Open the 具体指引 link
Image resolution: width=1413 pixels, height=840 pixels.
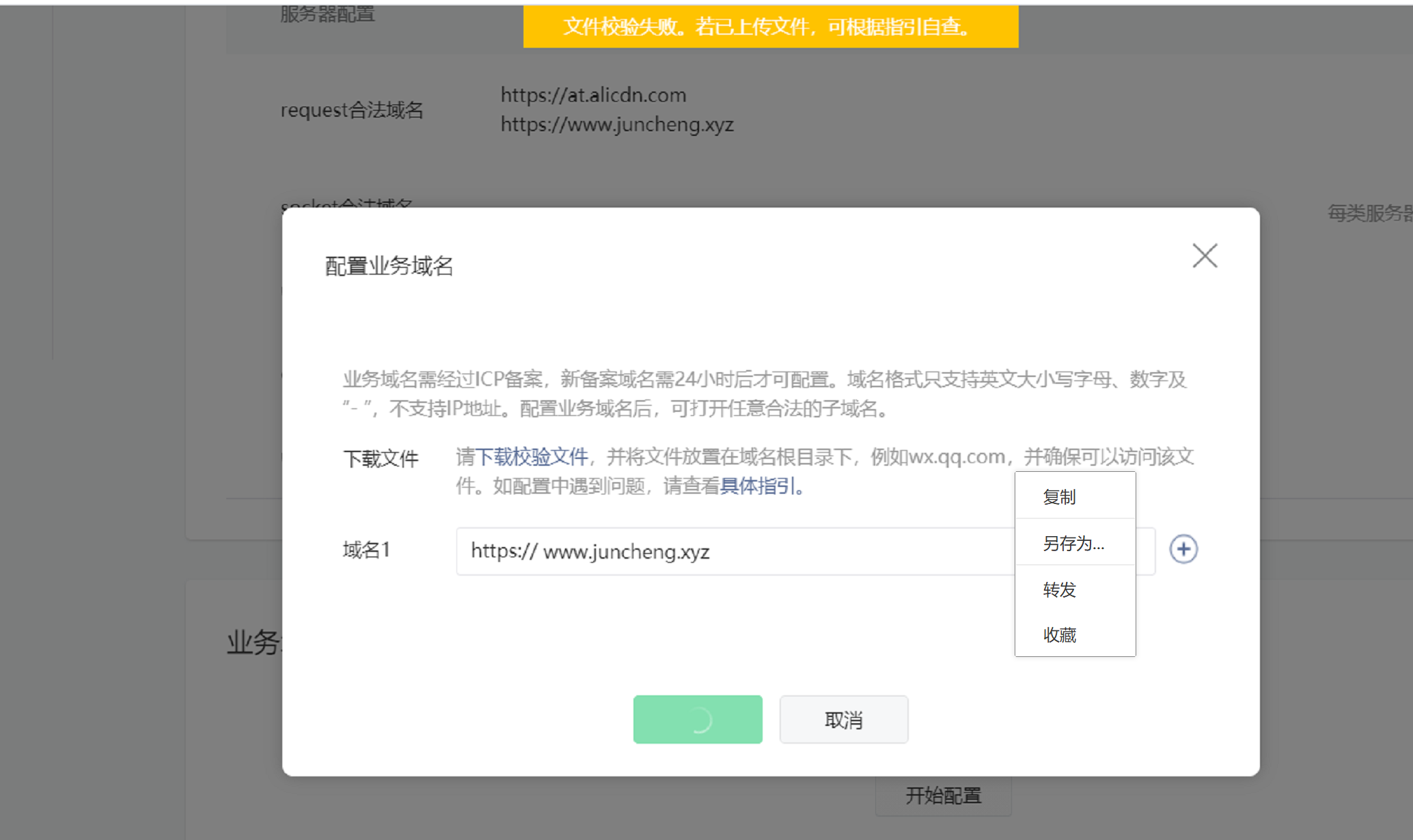[758, 486]
